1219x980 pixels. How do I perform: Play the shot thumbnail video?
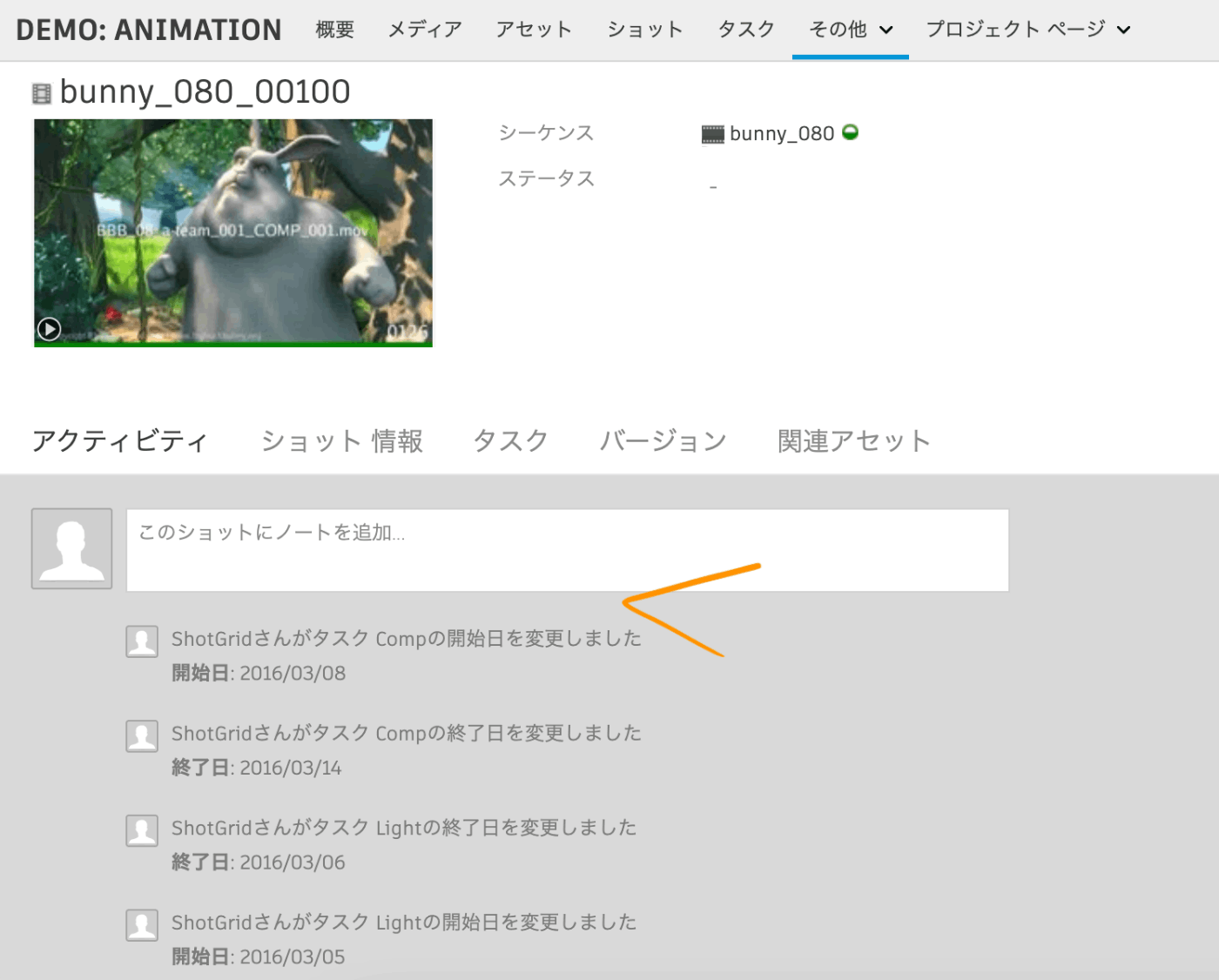click(x=49, y=329)
